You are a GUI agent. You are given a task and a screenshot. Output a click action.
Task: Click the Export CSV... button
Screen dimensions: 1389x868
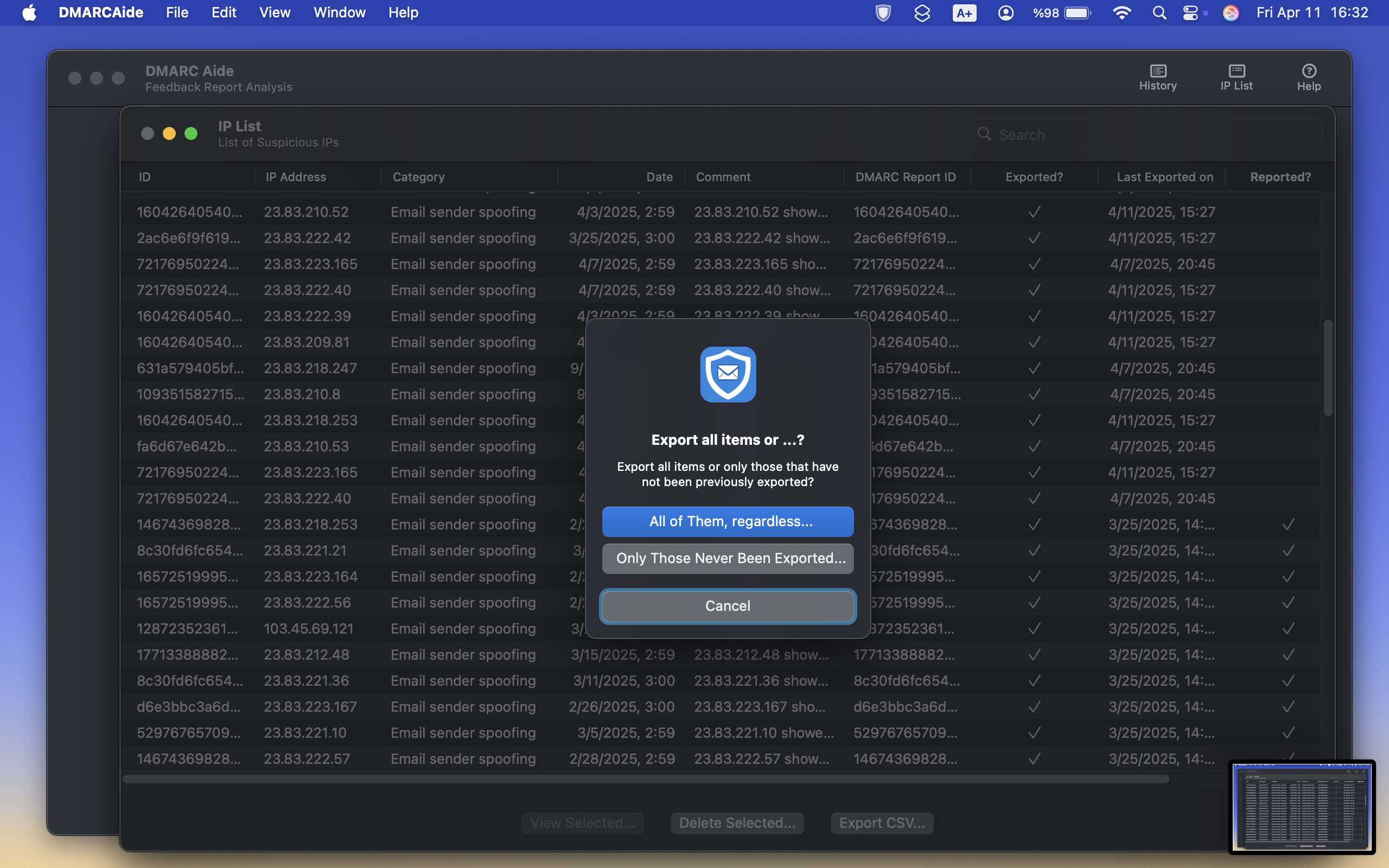coord(882,823)
